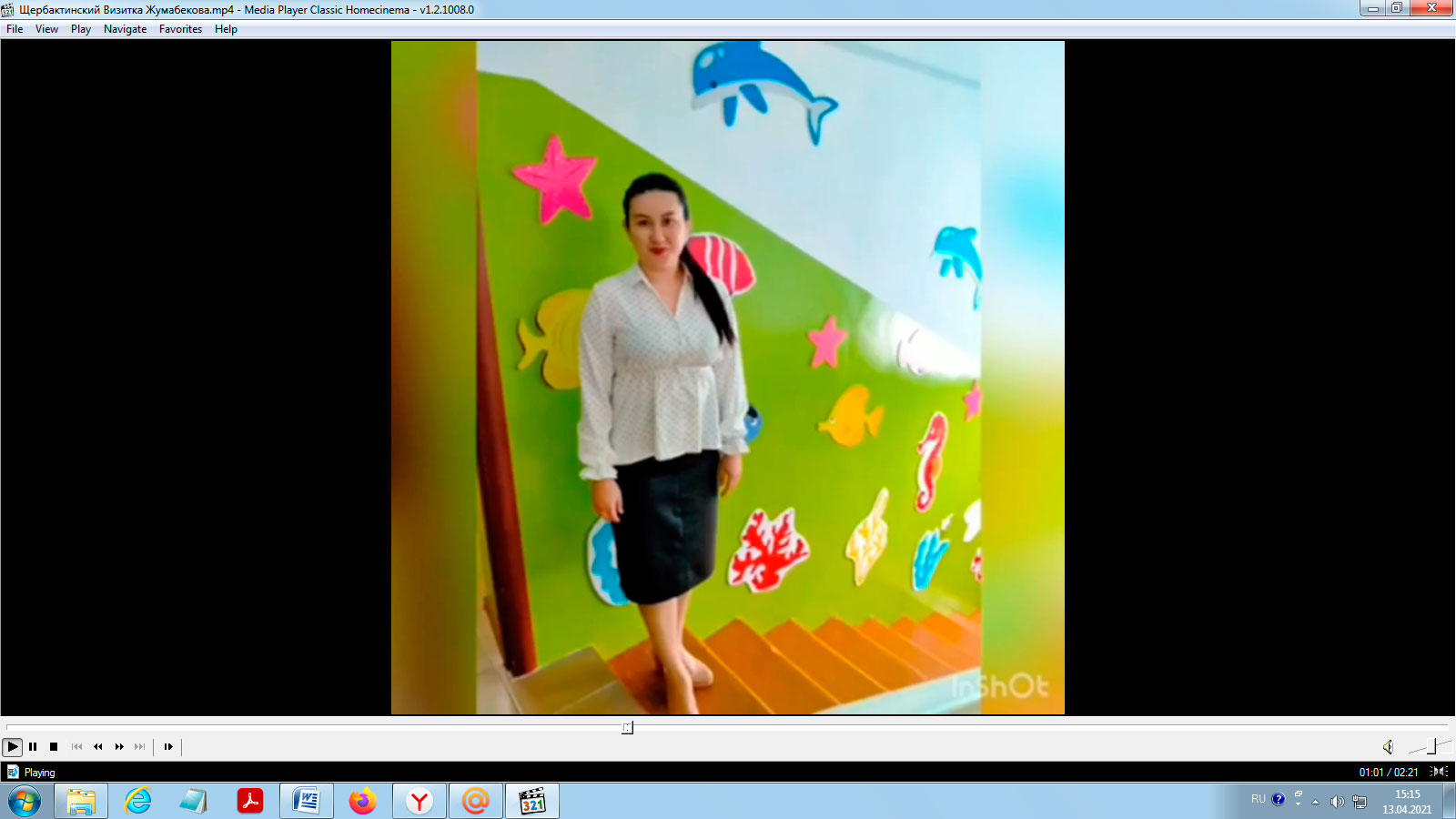Click the language bar restore icon
The height and width of the screenshot is (819, 1456).
[x=1299, y=794]
